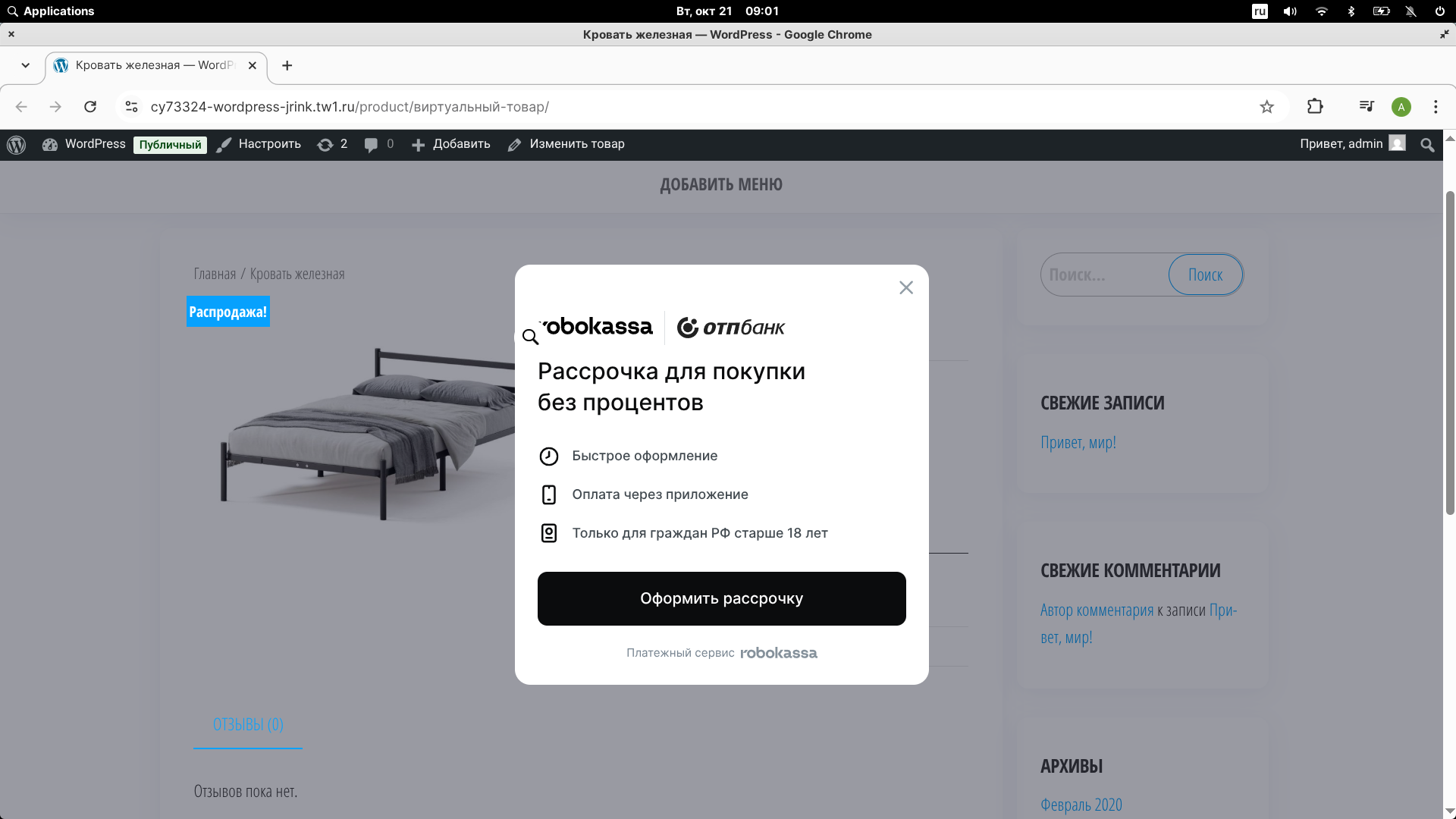
Task: Click the plus icon next to Добавить
Action: [x=419, y=144]
